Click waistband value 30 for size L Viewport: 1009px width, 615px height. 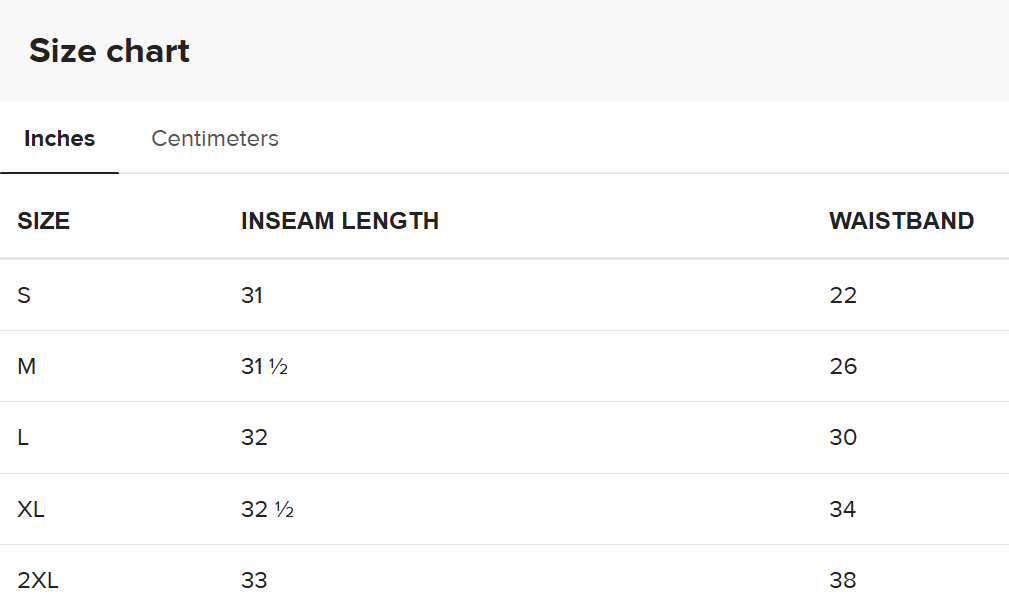(x=843, y=437)
